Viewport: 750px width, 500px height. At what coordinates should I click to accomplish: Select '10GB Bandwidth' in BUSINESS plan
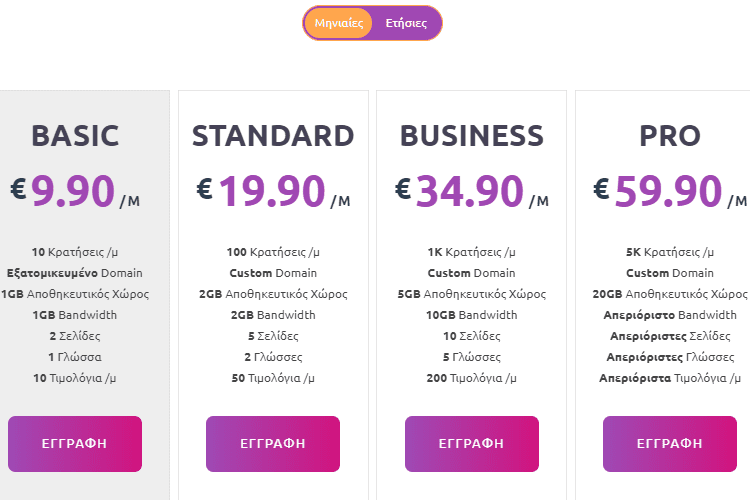point(472,315)
